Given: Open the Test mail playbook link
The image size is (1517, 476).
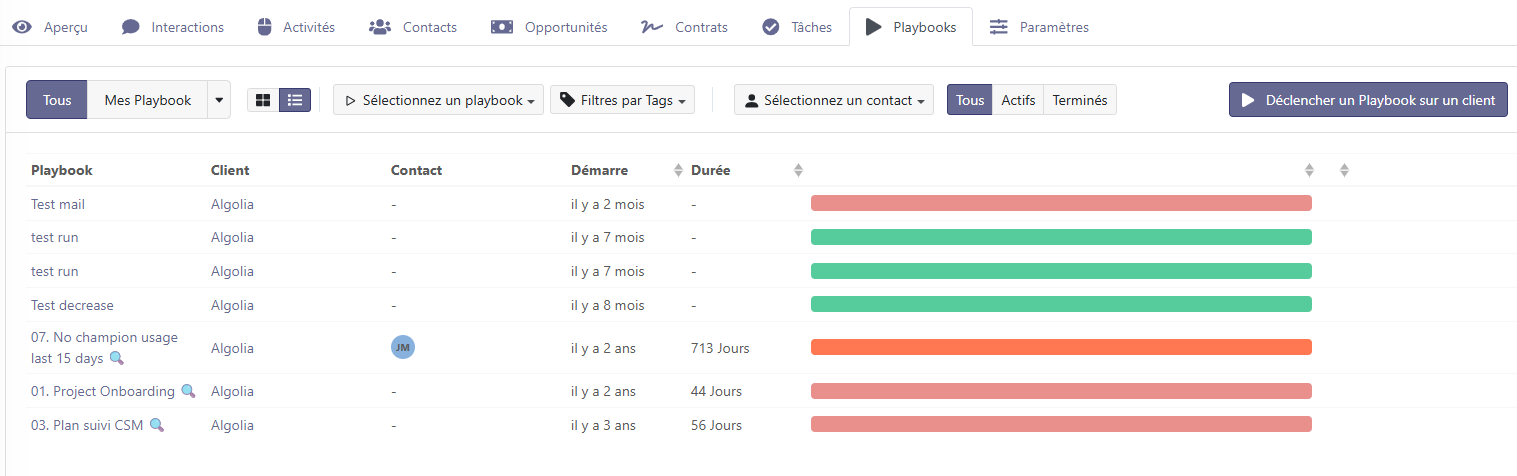Looking at the screenshot, I should (58, 204).
